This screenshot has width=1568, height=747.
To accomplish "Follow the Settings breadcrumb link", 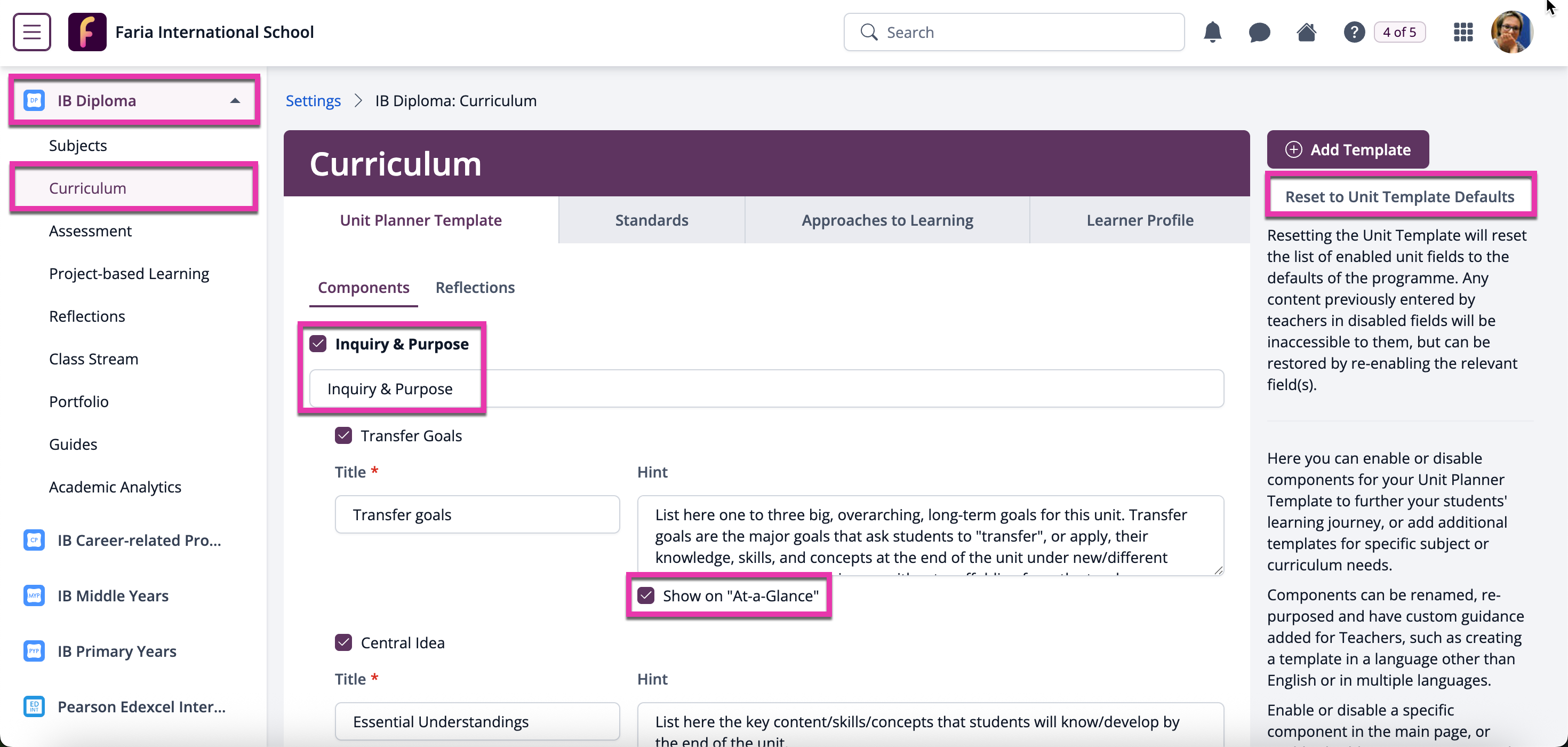I will (x=313, y=100).
